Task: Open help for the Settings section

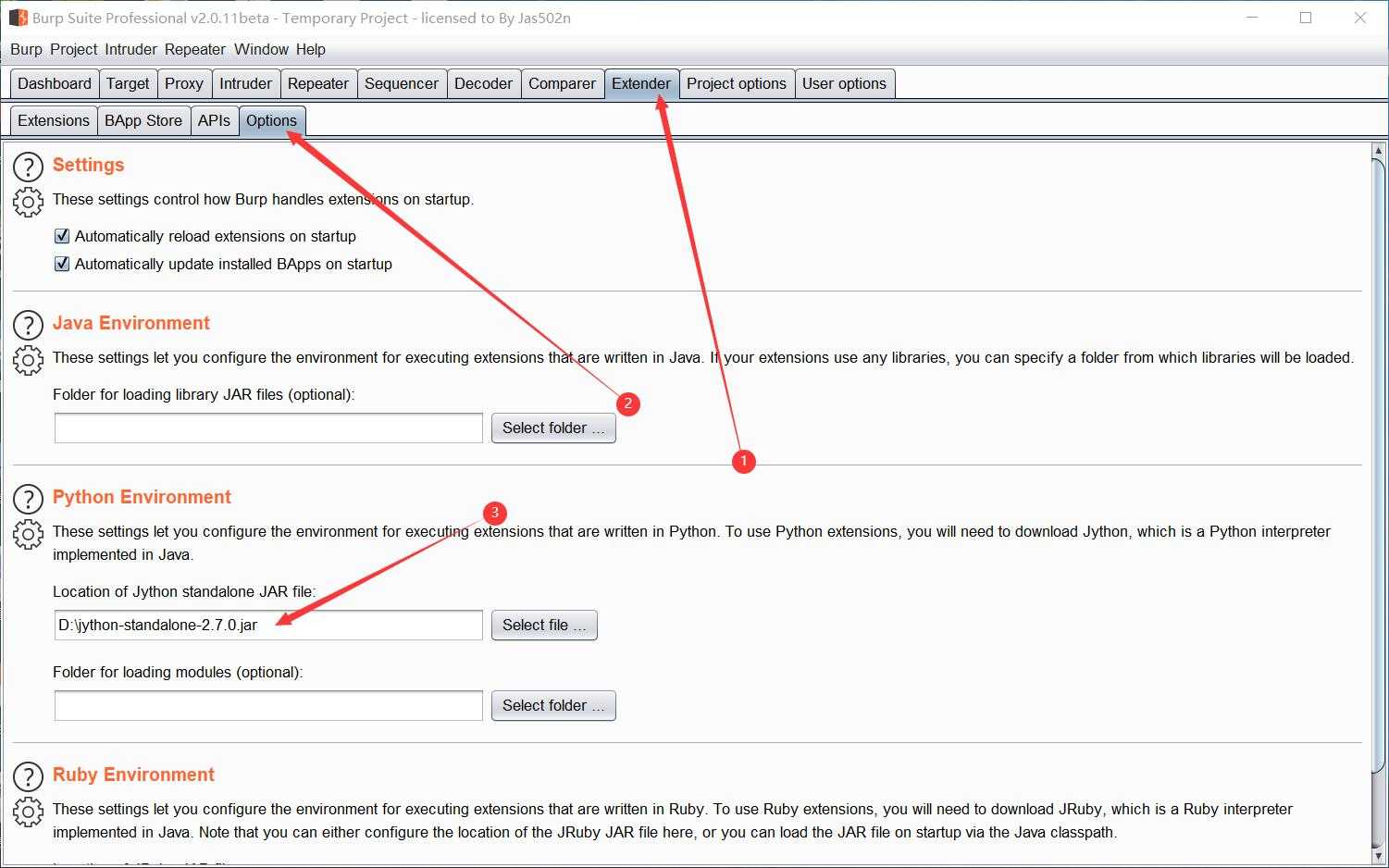Action: click(29, 167)
